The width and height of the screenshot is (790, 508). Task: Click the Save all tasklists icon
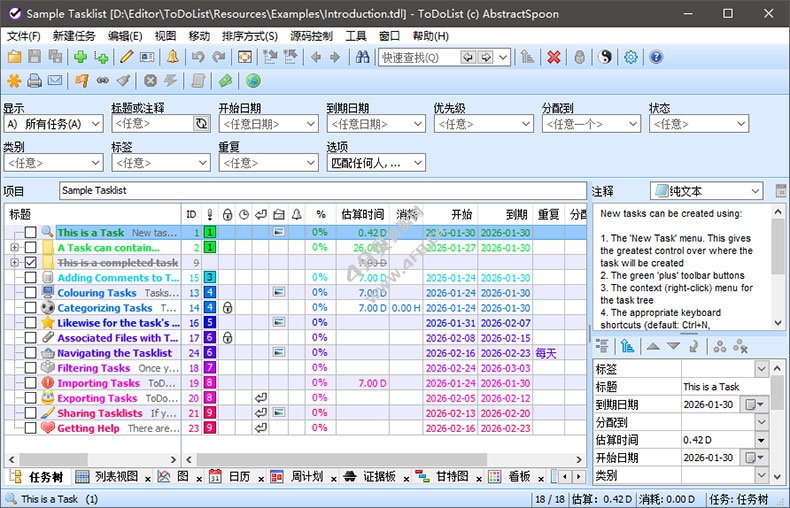55,57
